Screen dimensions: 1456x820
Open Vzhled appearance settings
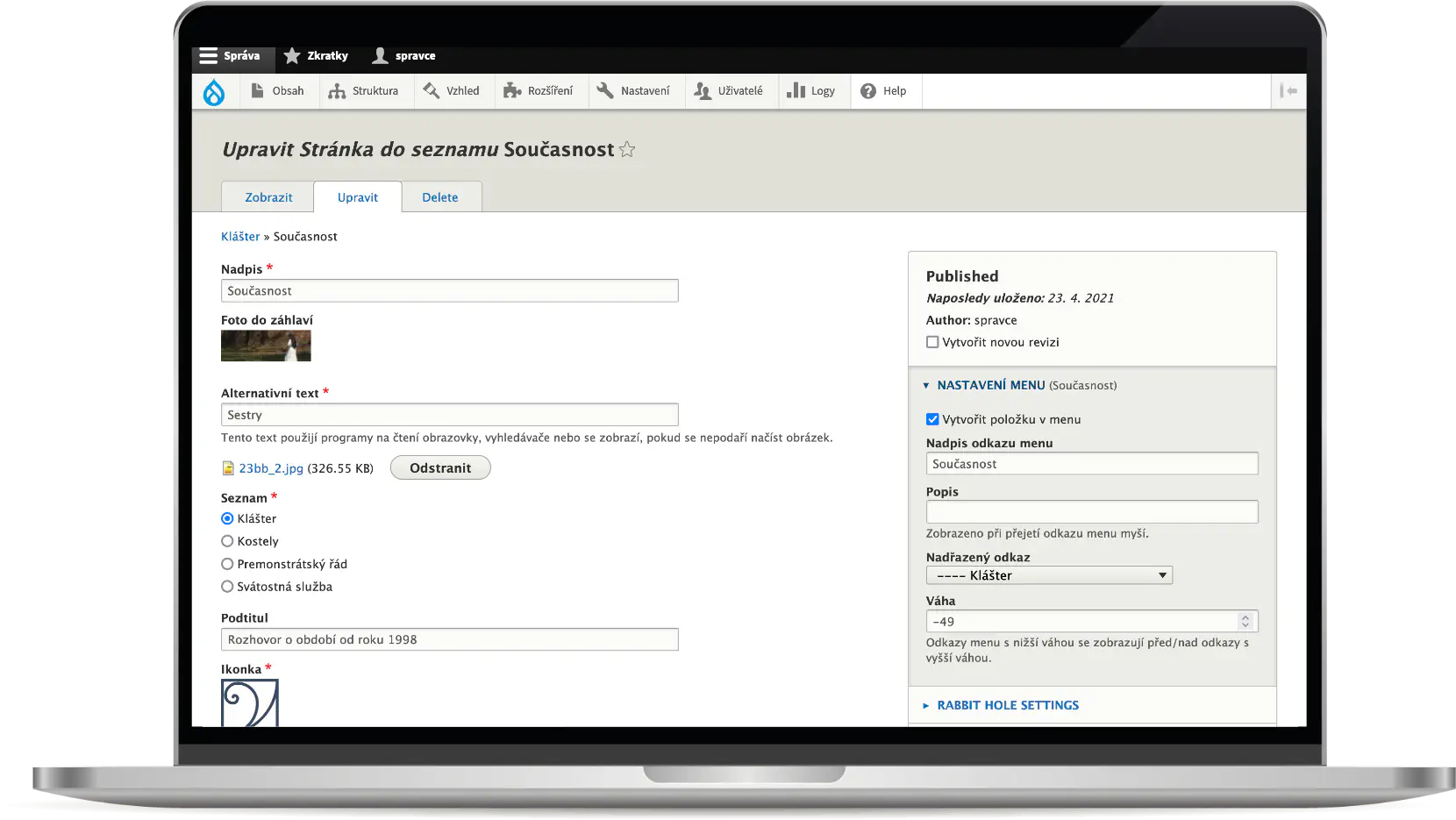pos(451,91)
